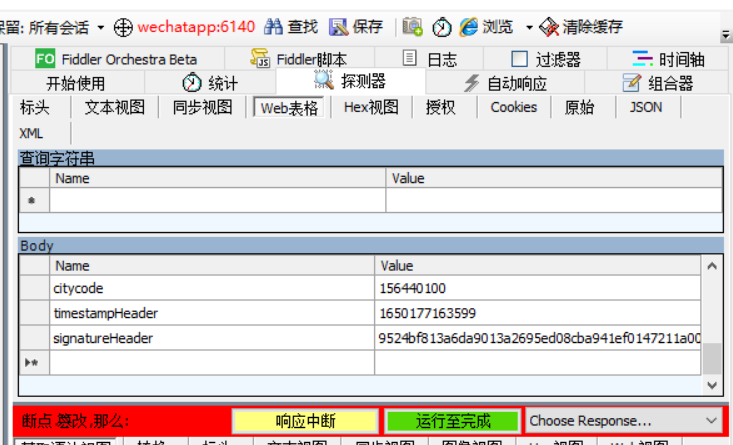Open the Fiddler Orchestra Beta tab

(x=116, y=59)
